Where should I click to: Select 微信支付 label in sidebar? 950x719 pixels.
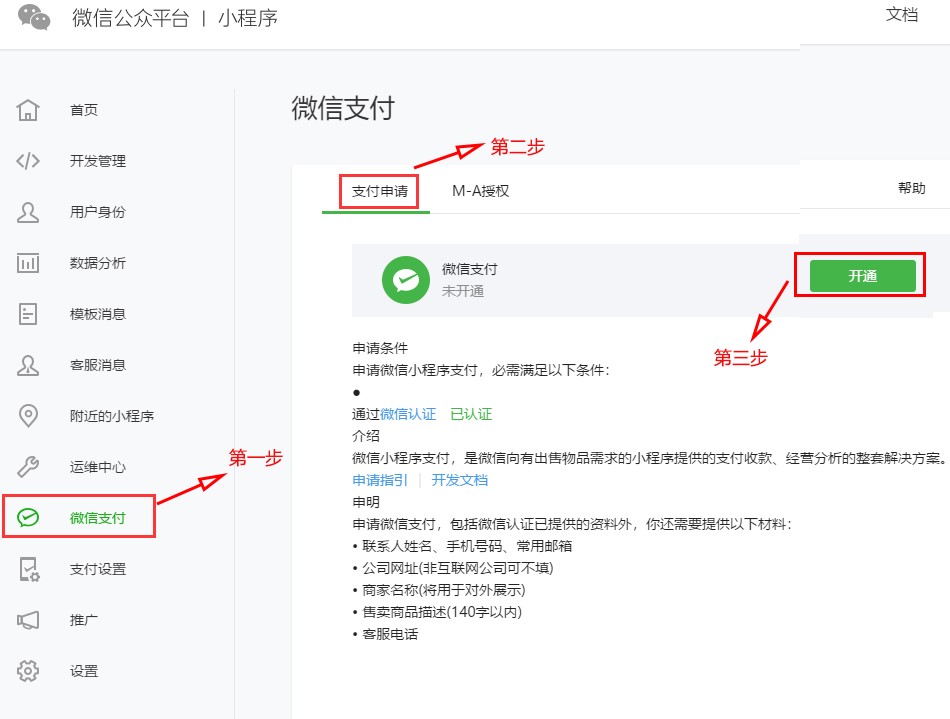(98, 518)
